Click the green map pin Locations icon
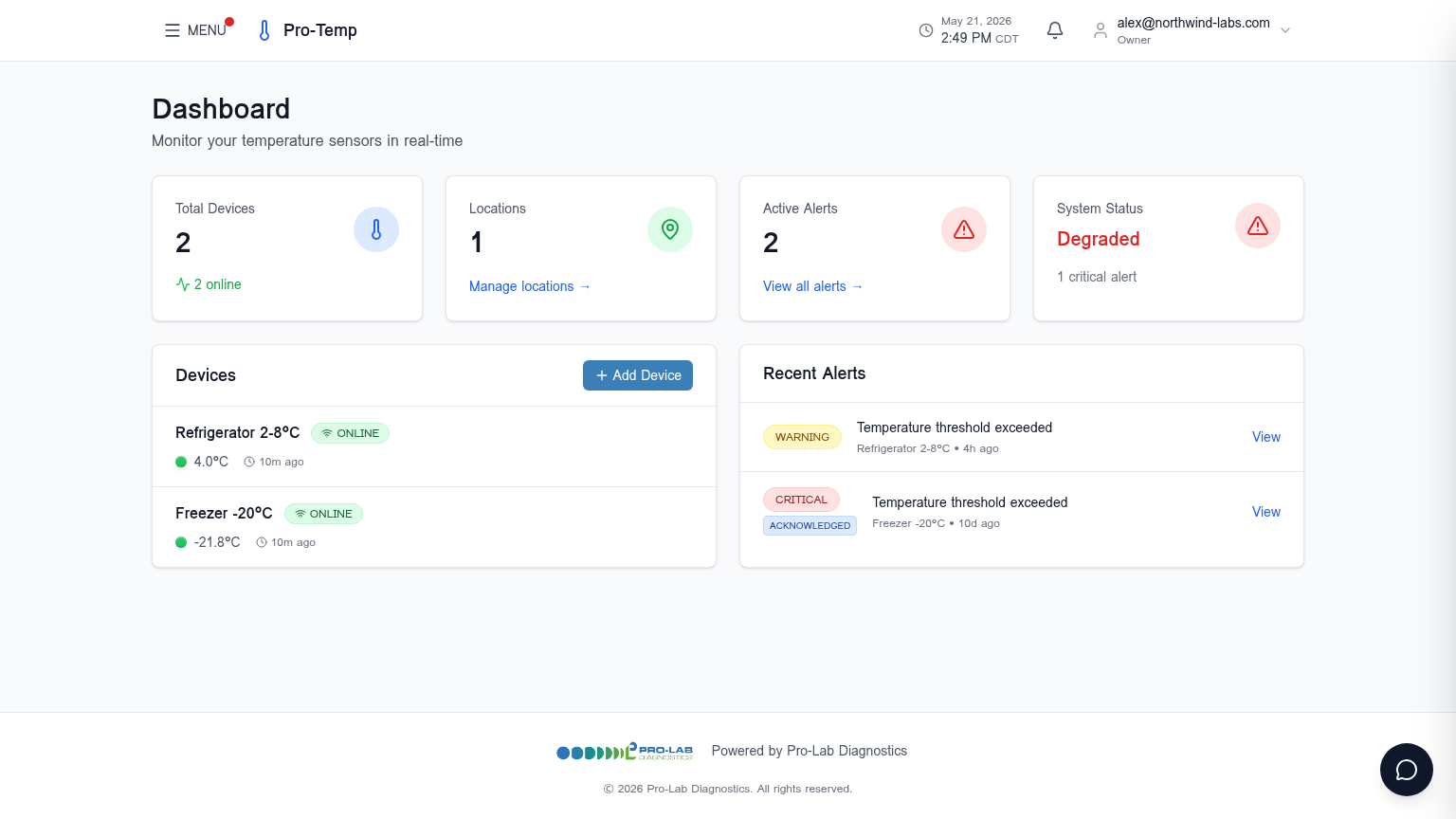The image size is (1456, 819). pyautogui.click(x=670, y=229)
